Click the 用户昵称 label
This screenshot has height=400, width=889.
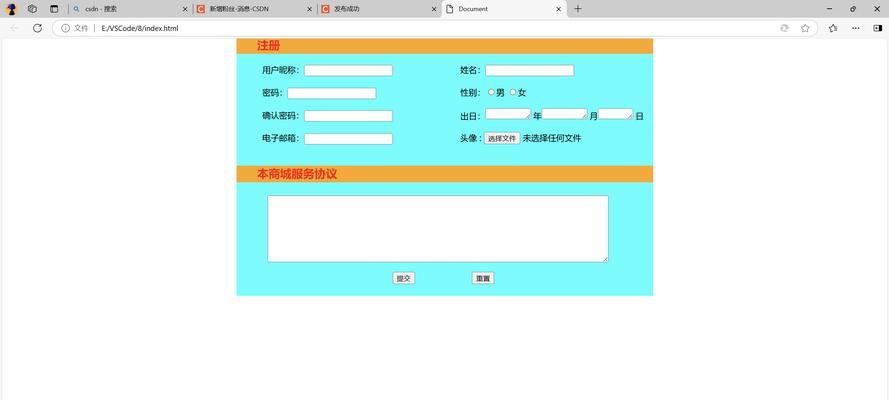(280, 70)
